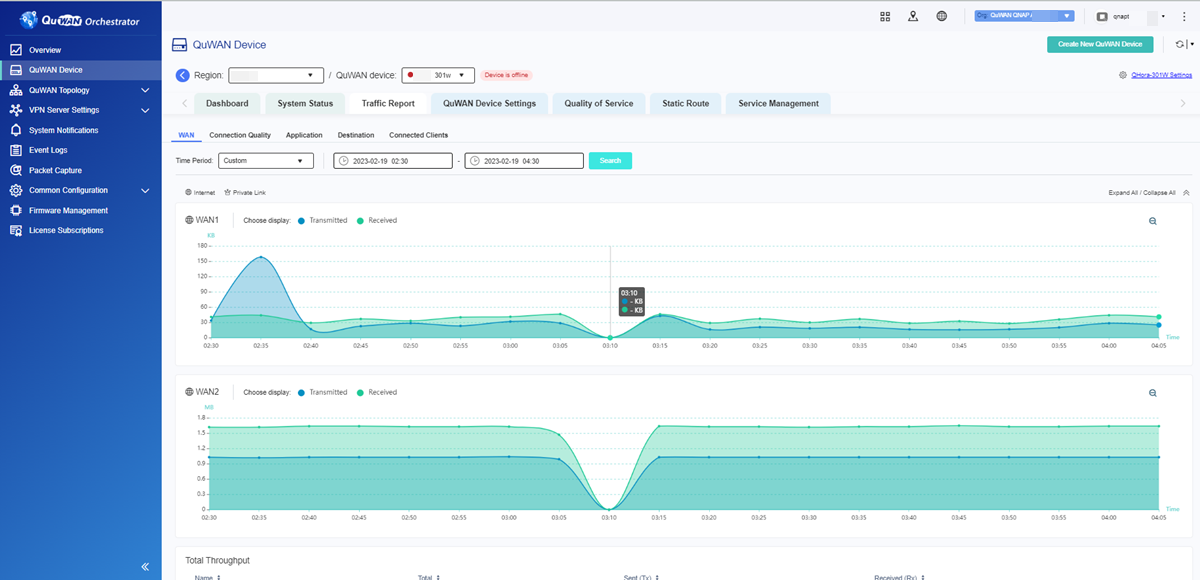Click the tab strip left scroll arrow
1200x580 pixels.
click(x=184, y=103)
